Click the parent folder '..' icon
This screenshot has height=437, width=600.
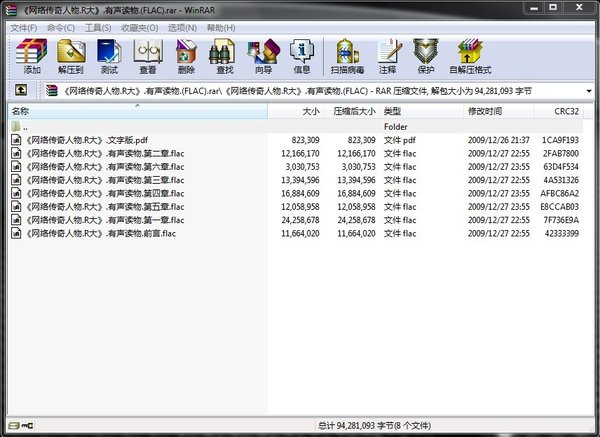coord(16,126)
